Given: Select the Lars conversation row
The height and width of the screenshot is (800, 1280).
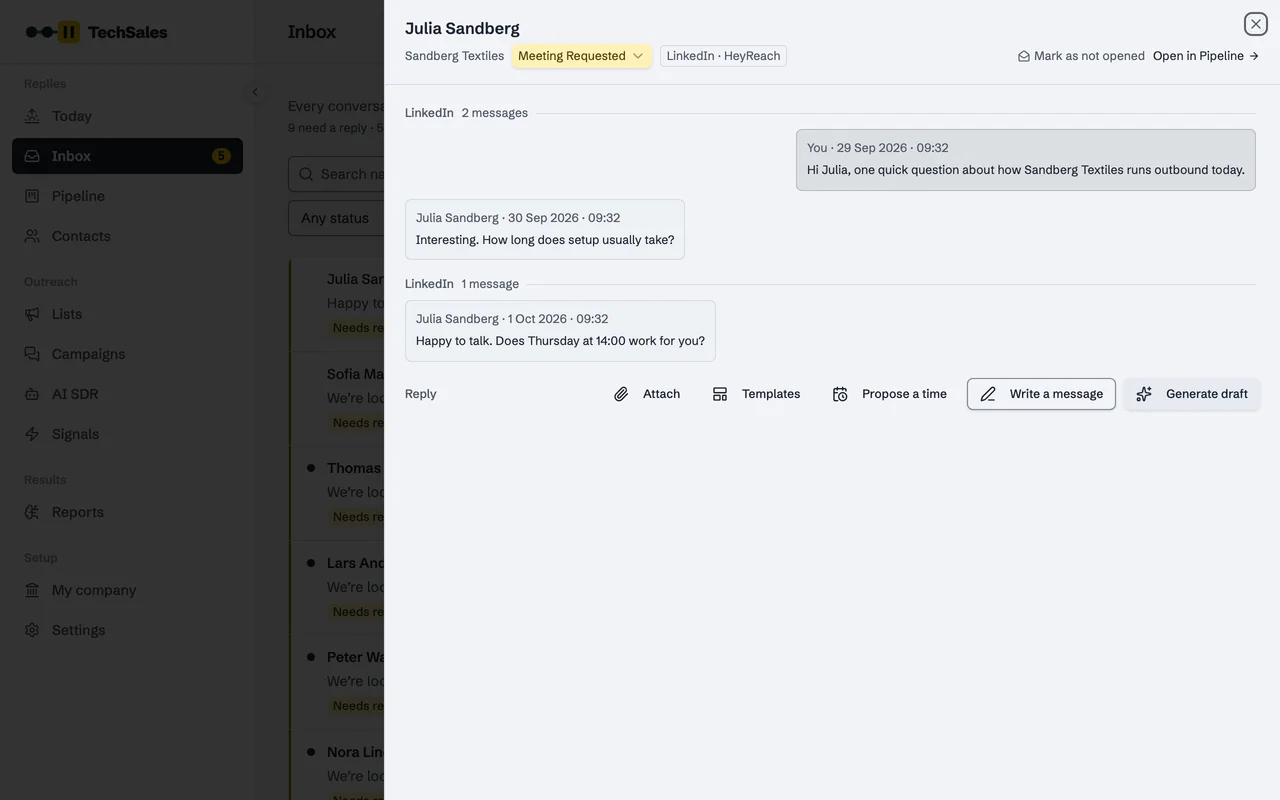Looking at the screenshot, I should point(337,587).
